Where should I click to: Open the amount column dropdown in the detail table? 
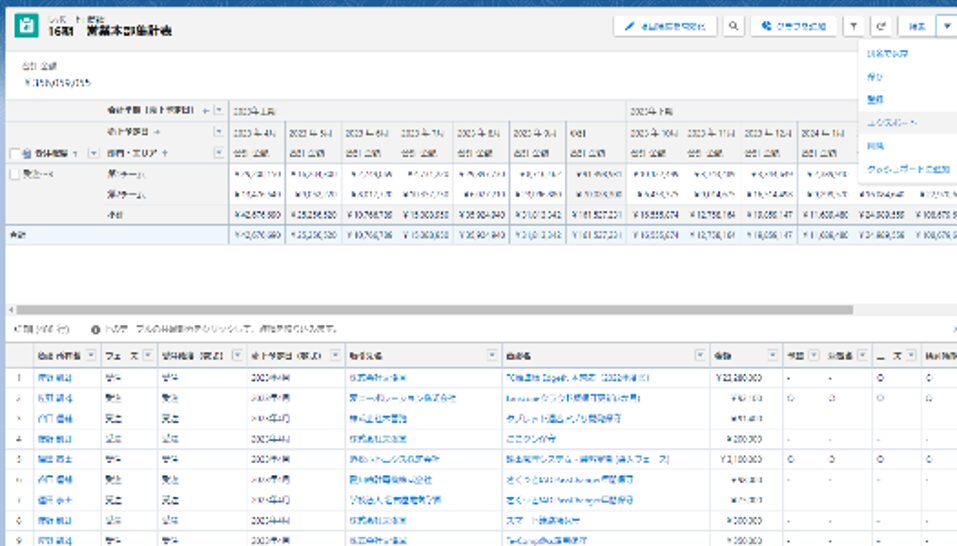pos(773,355)
